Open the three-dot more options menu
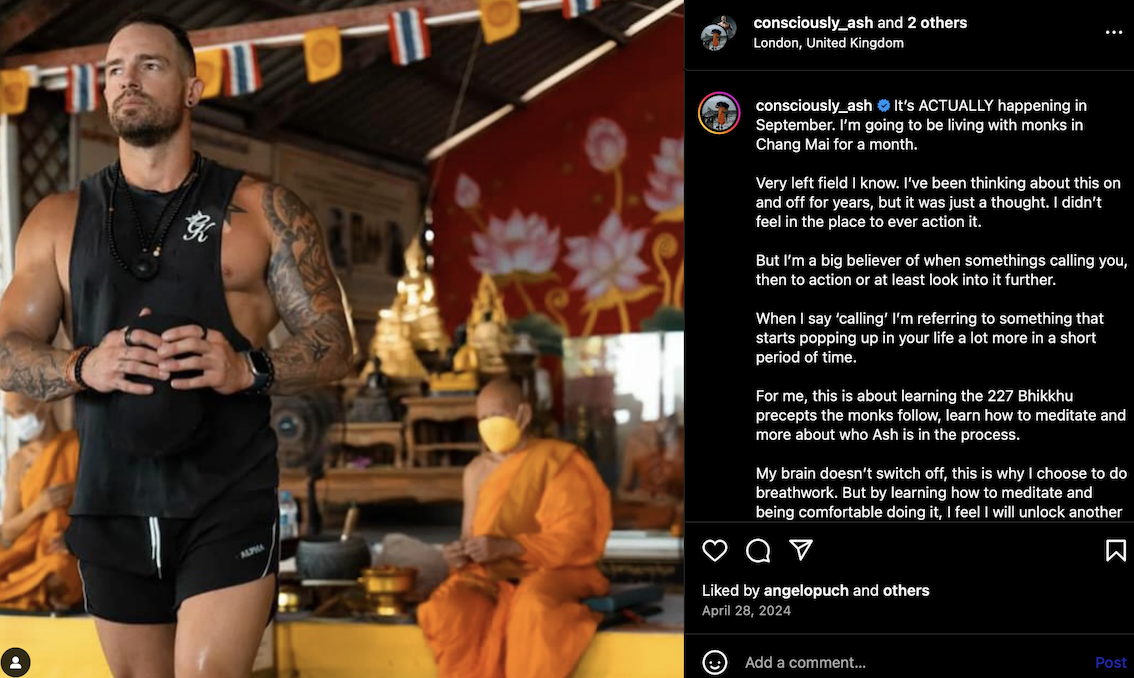Image resolution: width=1134 pixels, height=678 pixels. [1114, 33]
